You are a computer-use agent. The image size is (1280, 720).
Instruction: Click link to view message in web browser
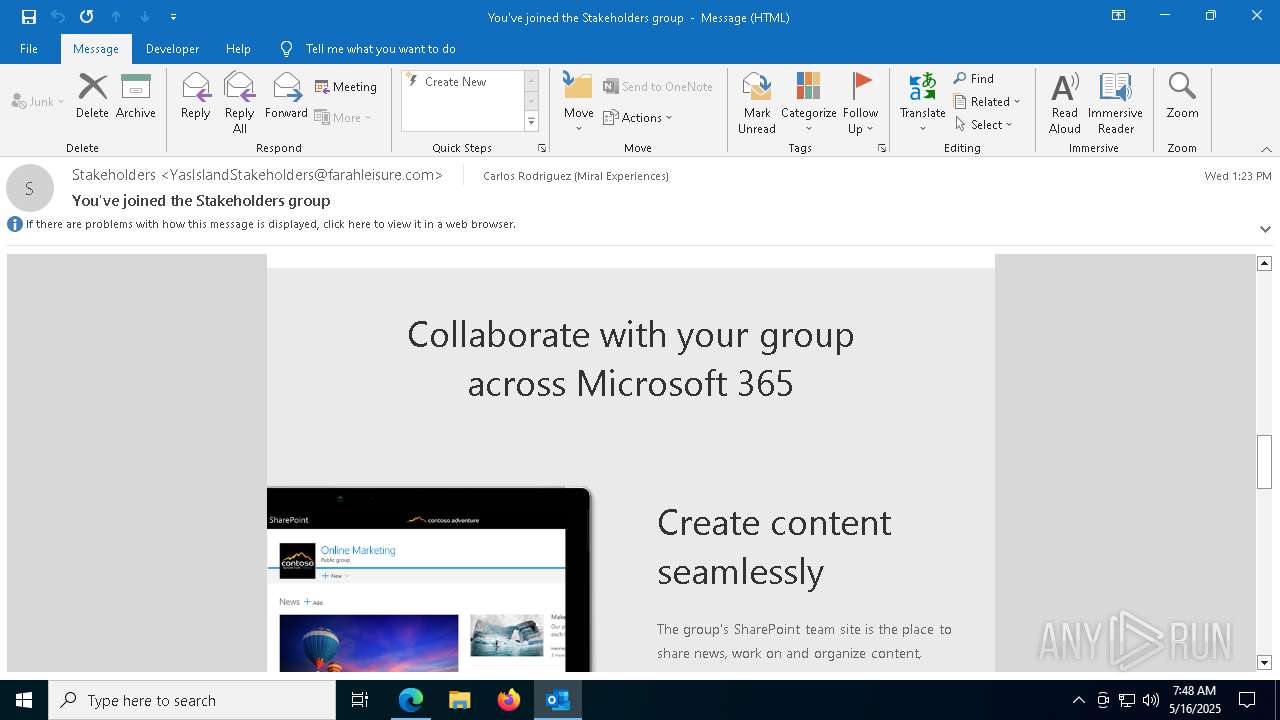pyautogui.click(x=271, y=224)
